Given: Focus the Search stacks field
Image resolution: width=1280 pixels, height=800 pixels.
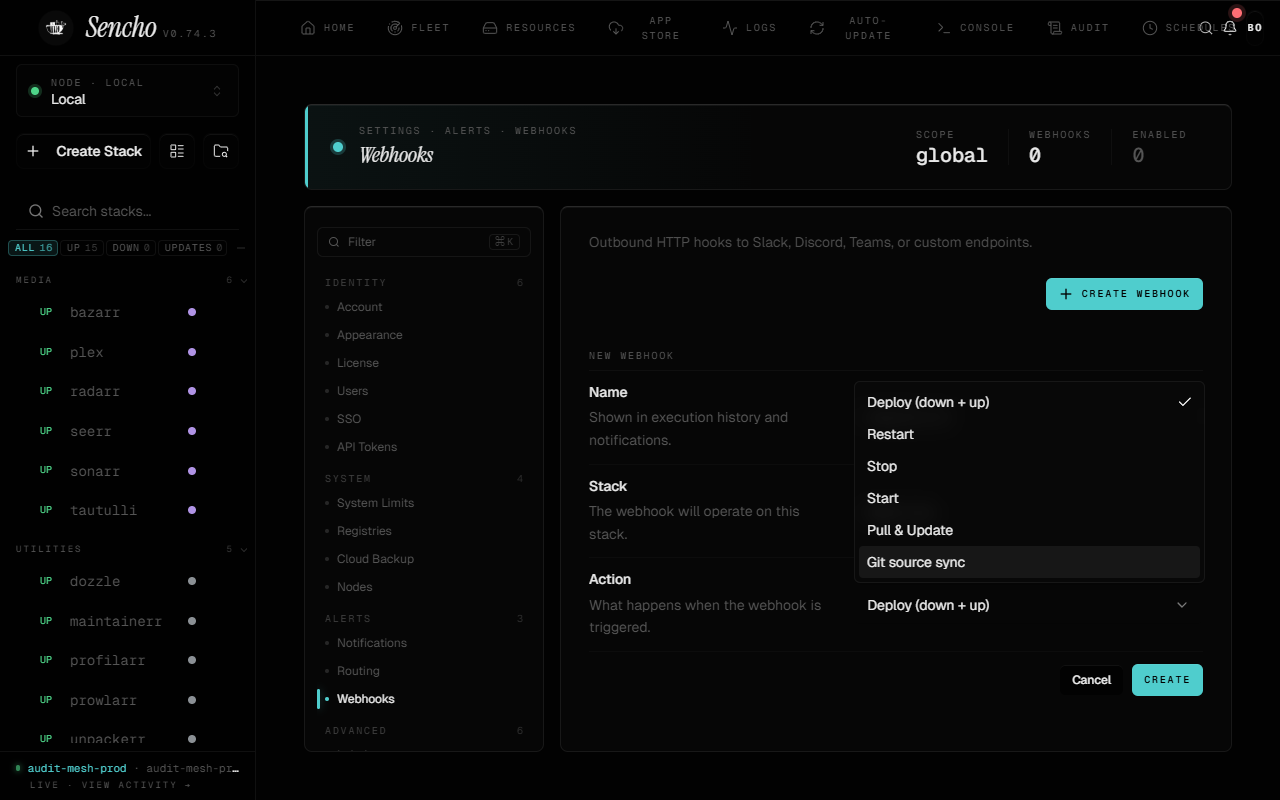Looking at the screenshot, I should click(127, 211).
